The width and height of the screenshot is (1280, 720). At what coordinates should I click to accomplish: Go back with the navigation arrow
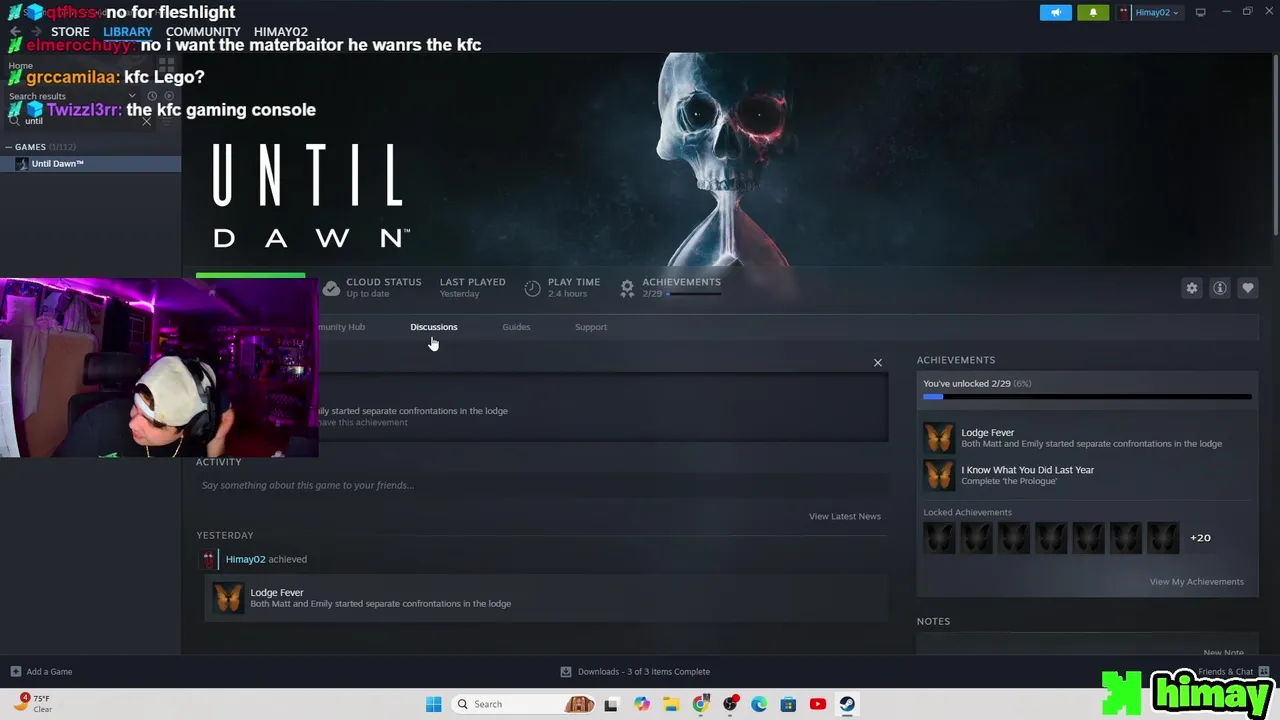[15, 31]
